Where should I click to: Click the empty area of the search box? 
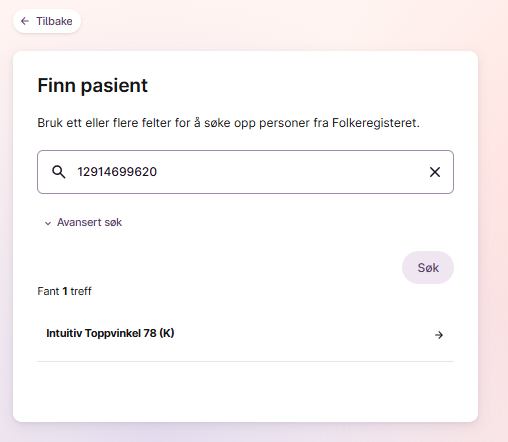[290, 172]
